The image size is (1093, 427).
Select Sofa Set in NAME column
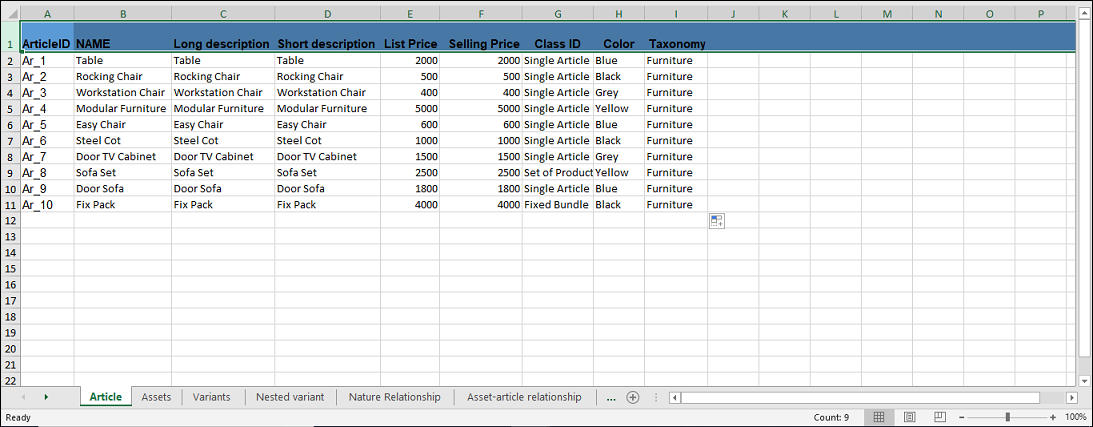pyautogui.click(x=123, y=173)
